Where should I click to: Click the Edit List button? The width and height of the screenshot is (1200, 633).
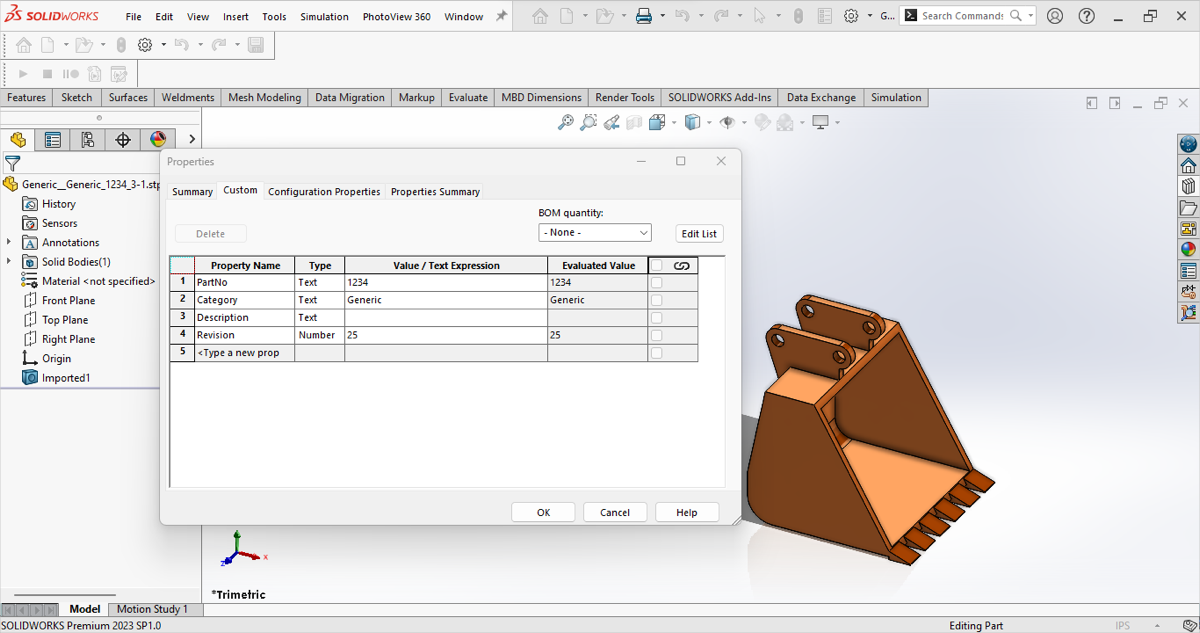[699, 233]
